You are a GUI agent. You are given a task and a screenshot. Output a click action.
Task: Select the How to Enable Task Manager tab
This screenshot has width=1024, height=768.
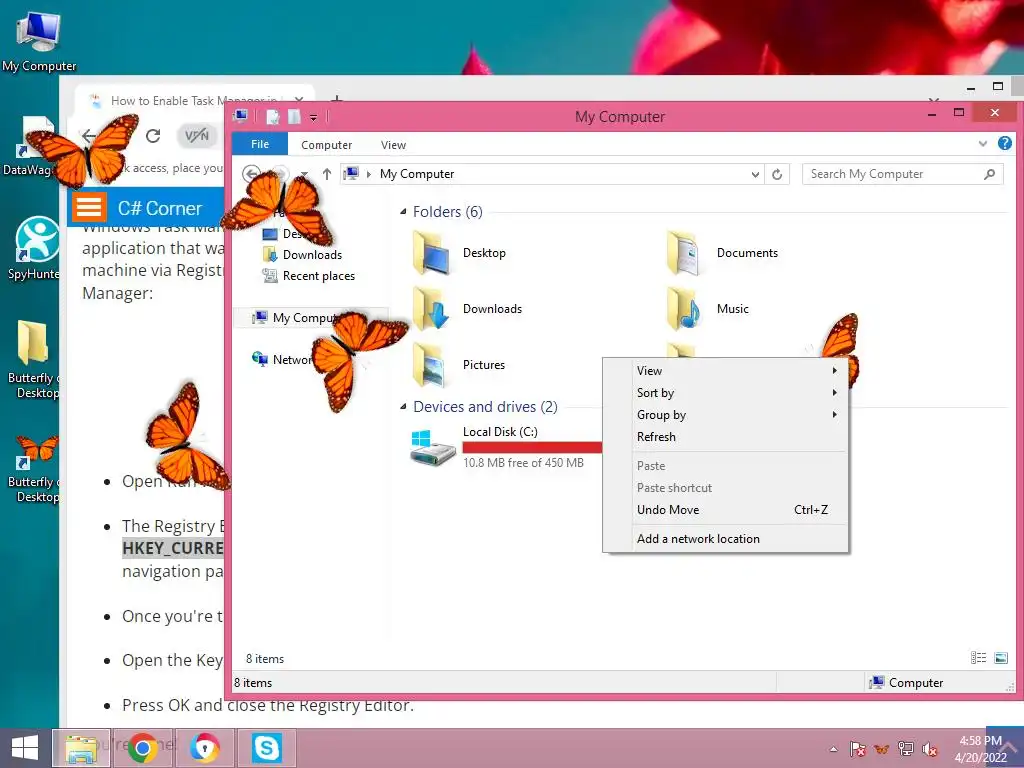192,101
